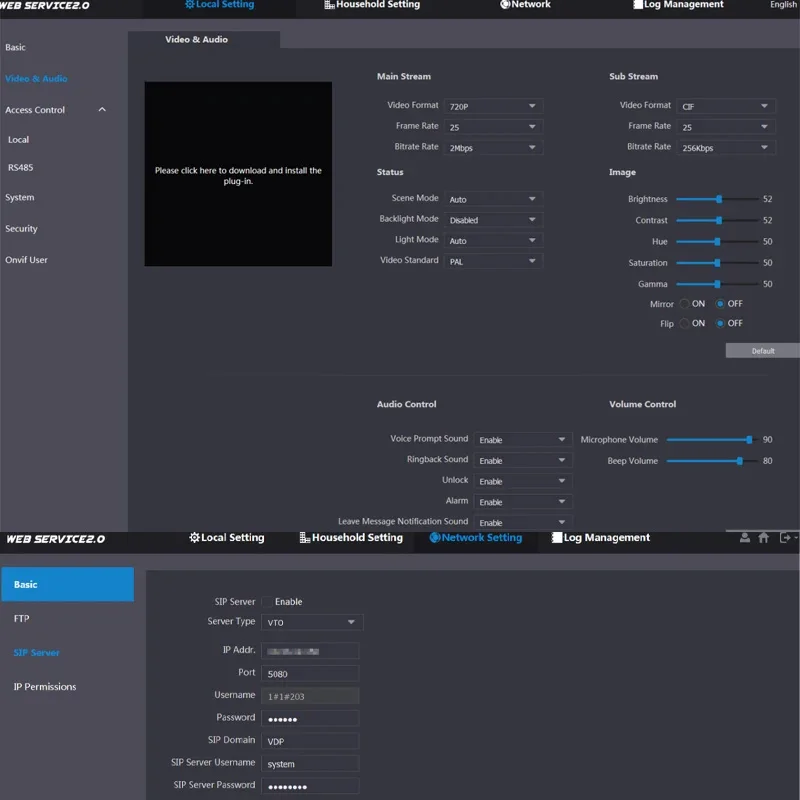
Task: Adjust the Saturation slider
Action: (x=717, y=263)
